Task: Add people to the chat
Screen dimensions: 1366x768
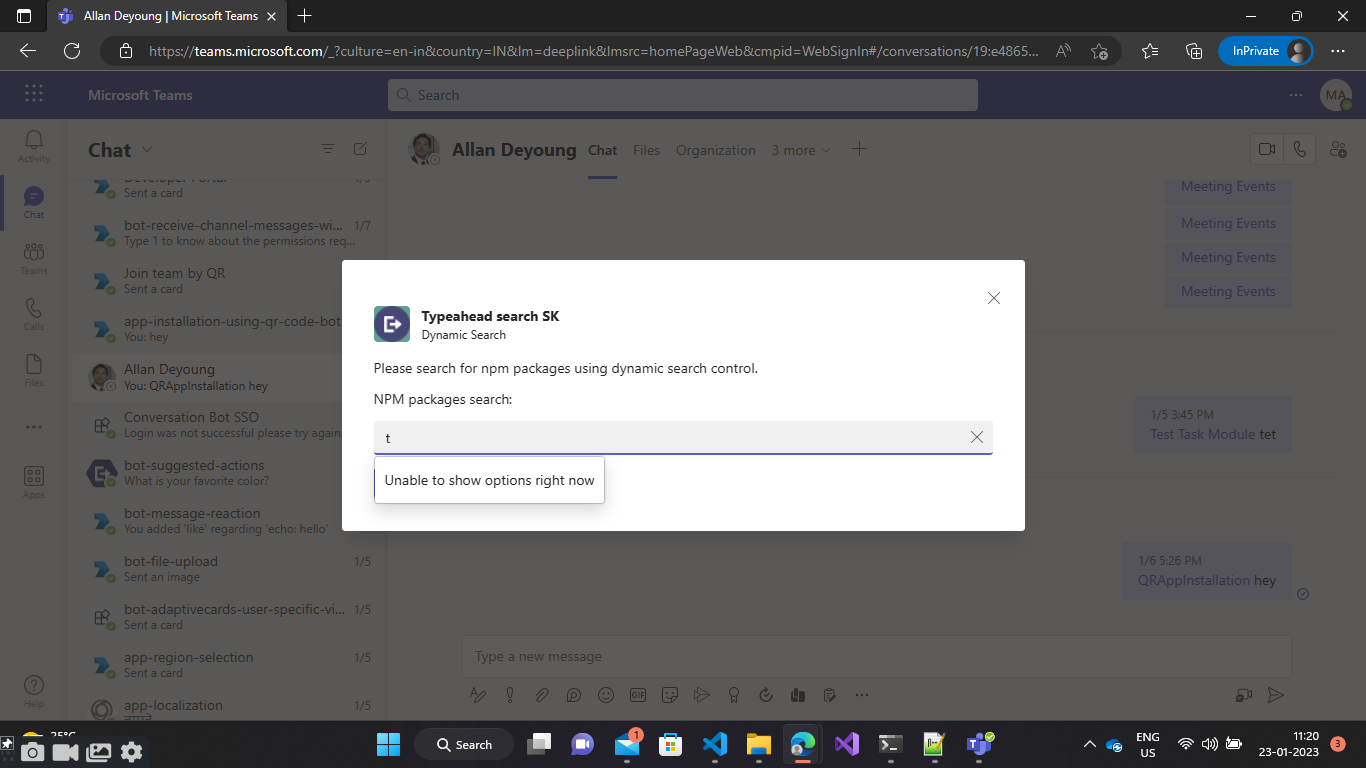Action: click(x=1340, y=150)
